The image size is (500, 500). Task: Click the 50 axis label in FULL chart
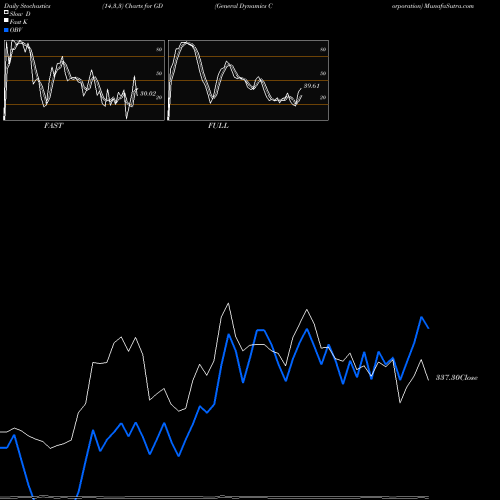click(x=323, y=73)
